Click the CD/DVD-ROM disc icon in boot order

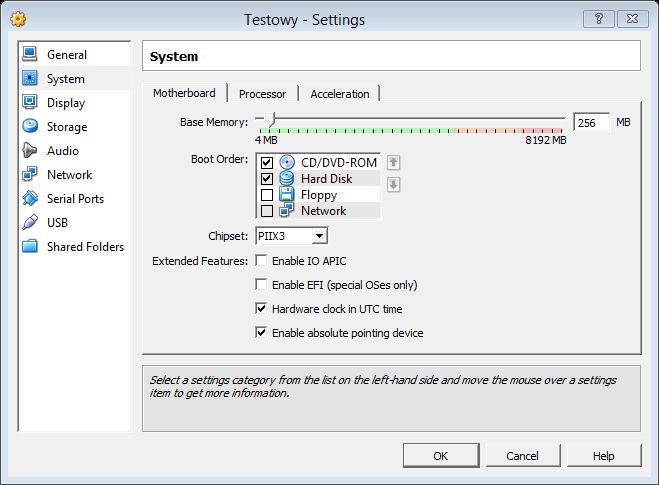coord(287,162)
